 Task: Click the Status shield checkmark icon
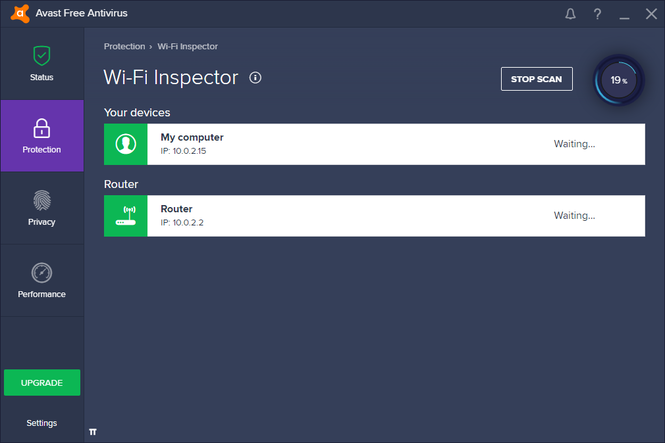pyautogui.click(x=42, y=56)
